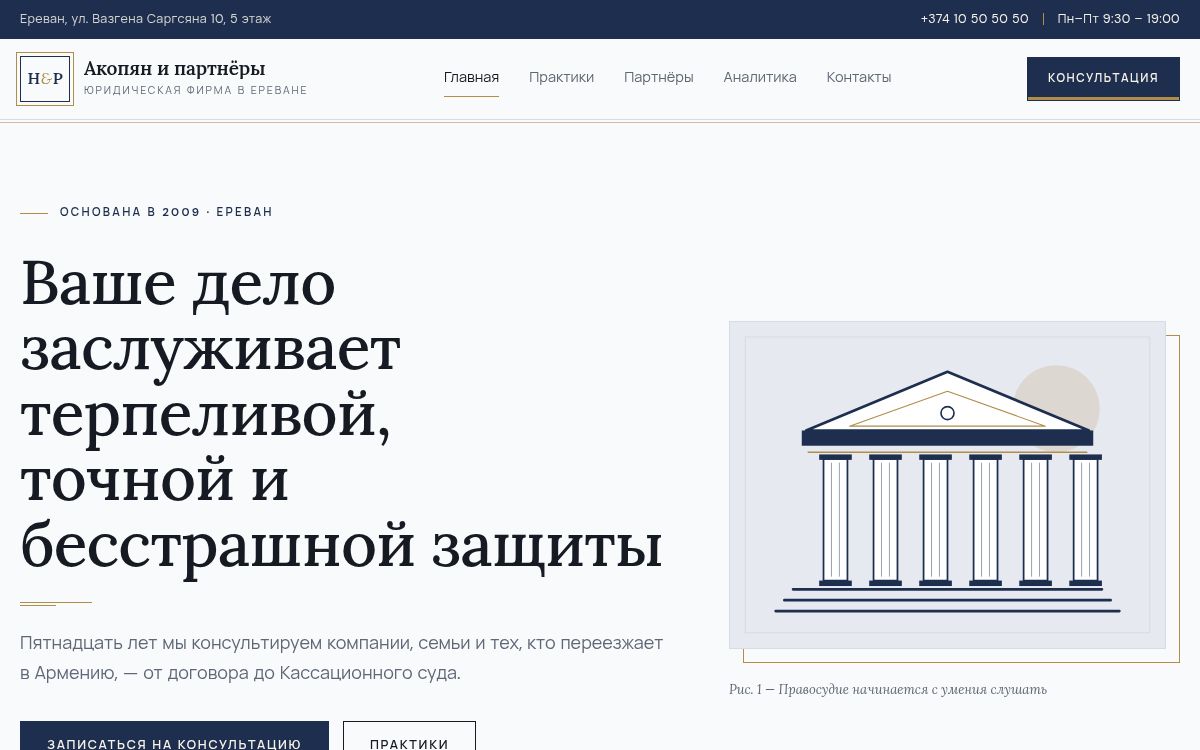This screenshot has width=1200, height=750.
Task: Click the H&P logo emblem
Action: pyautogui.click(x=45, y=79)
